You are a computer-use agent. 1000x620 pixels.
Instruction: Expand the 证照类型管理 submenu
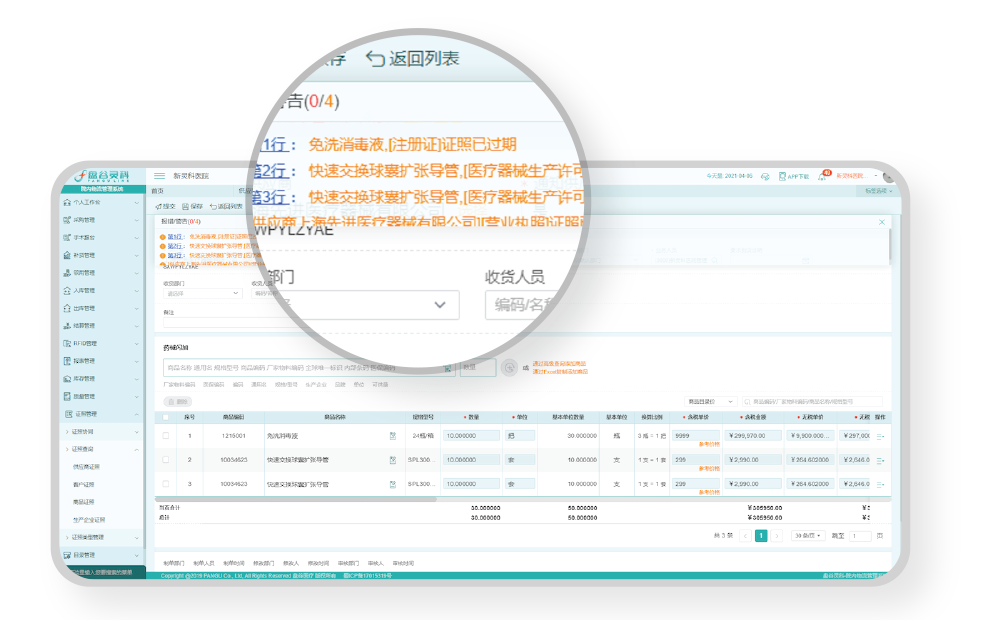102,537
